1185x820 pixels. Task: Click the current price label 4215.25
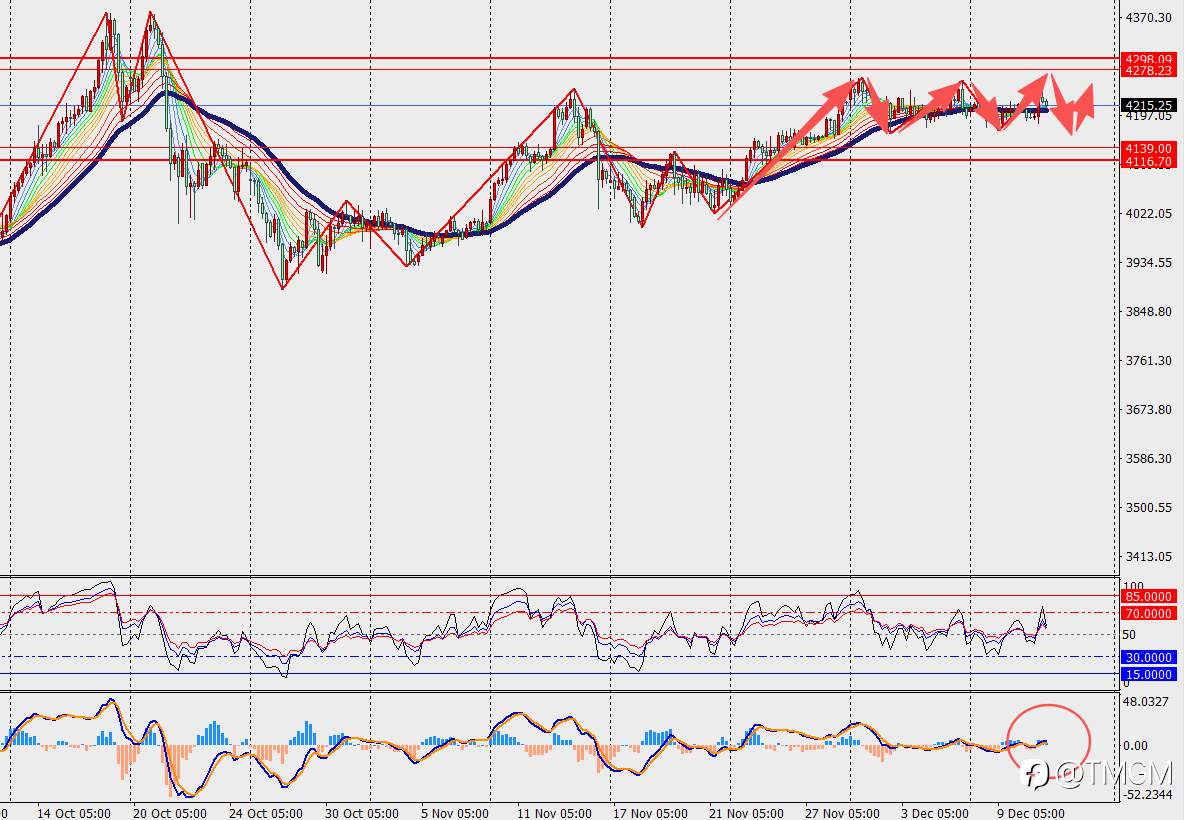coord(1149,106)
